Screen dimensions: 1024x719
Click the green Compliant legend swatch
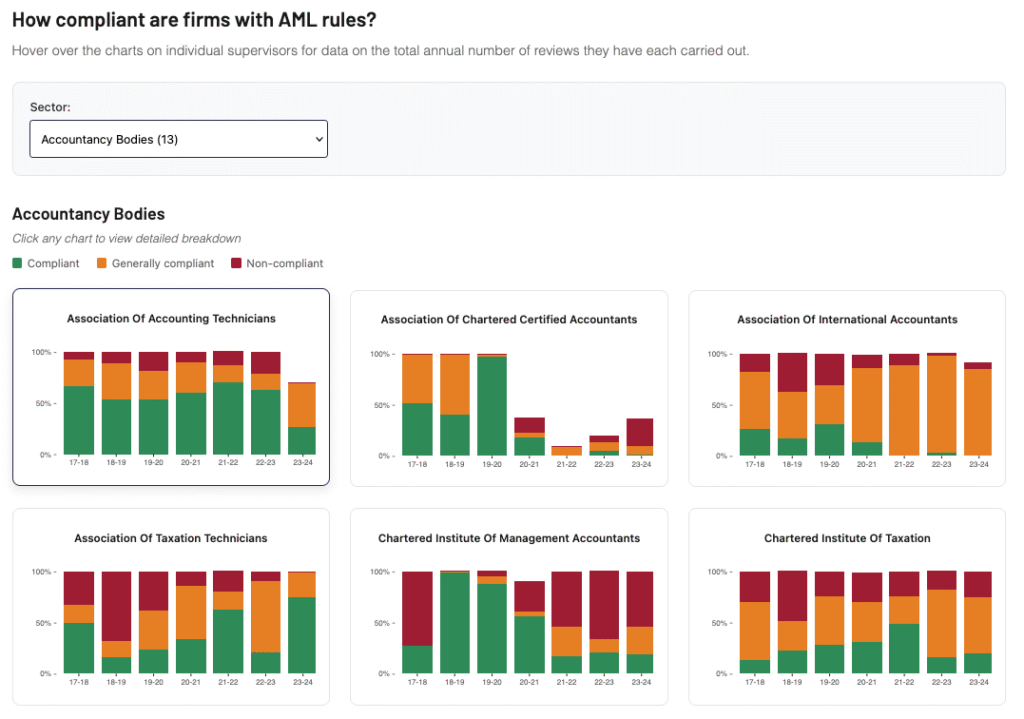click(17, 263)
